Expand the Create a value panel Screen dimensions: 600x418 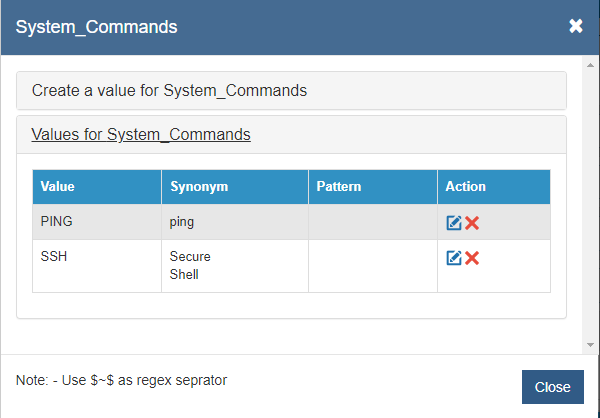(169, 90)
